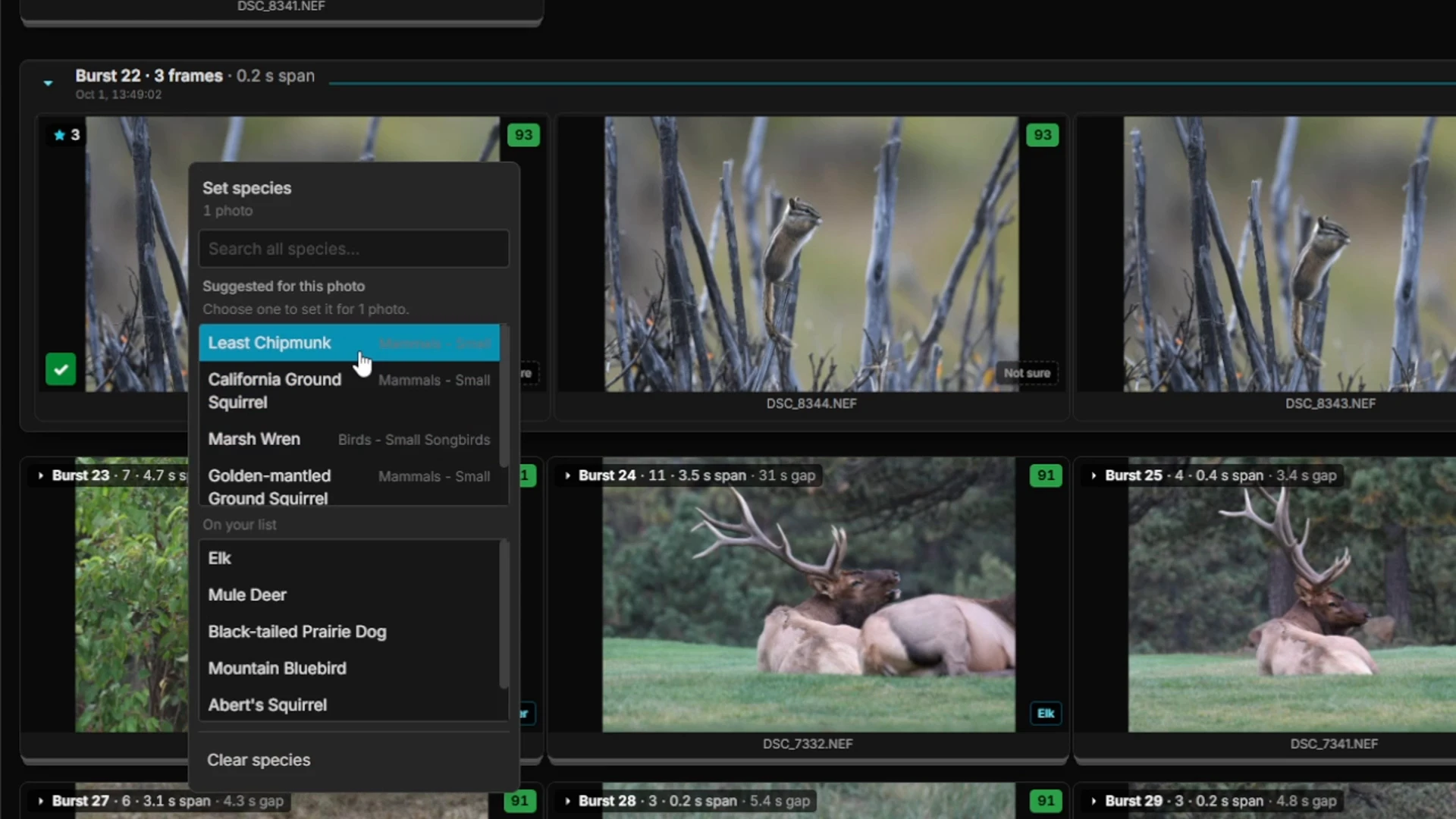
Task: Click the 93 score badge on DSC_8344
Action: [1043, 135]
